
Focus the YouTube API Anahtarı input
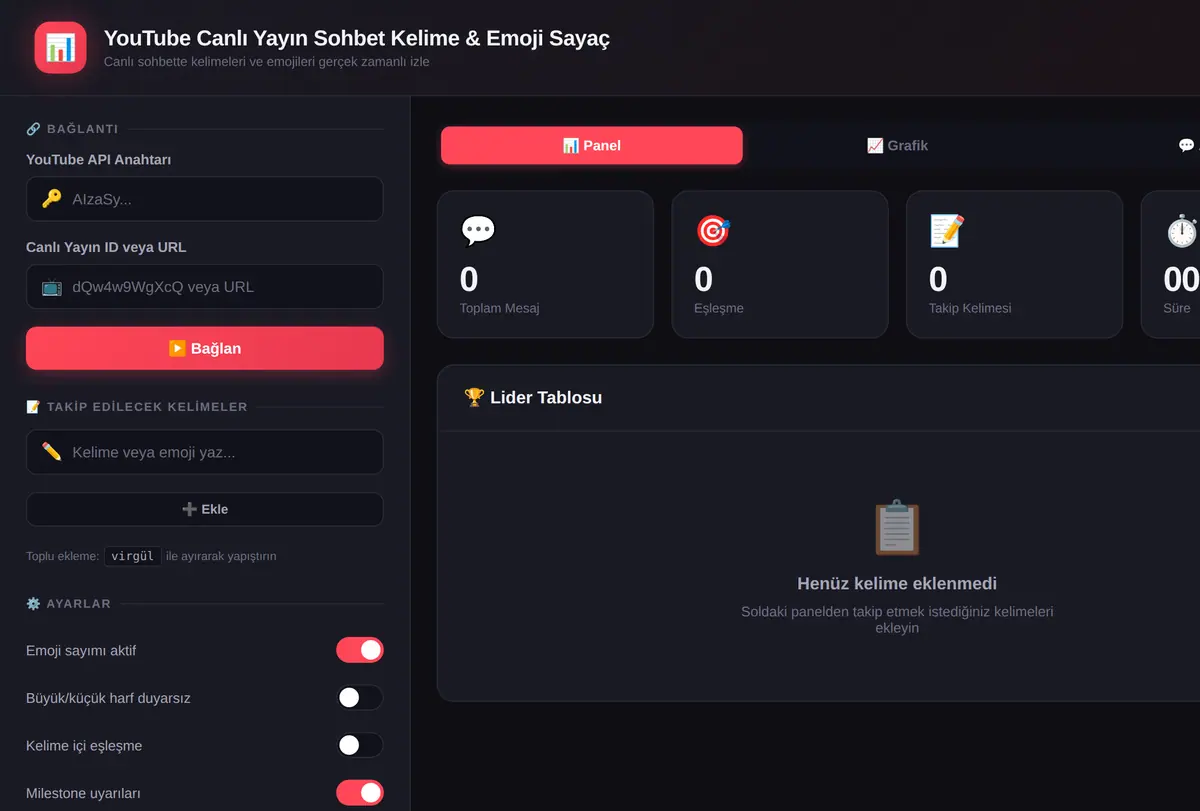click(x=205, y=199)
